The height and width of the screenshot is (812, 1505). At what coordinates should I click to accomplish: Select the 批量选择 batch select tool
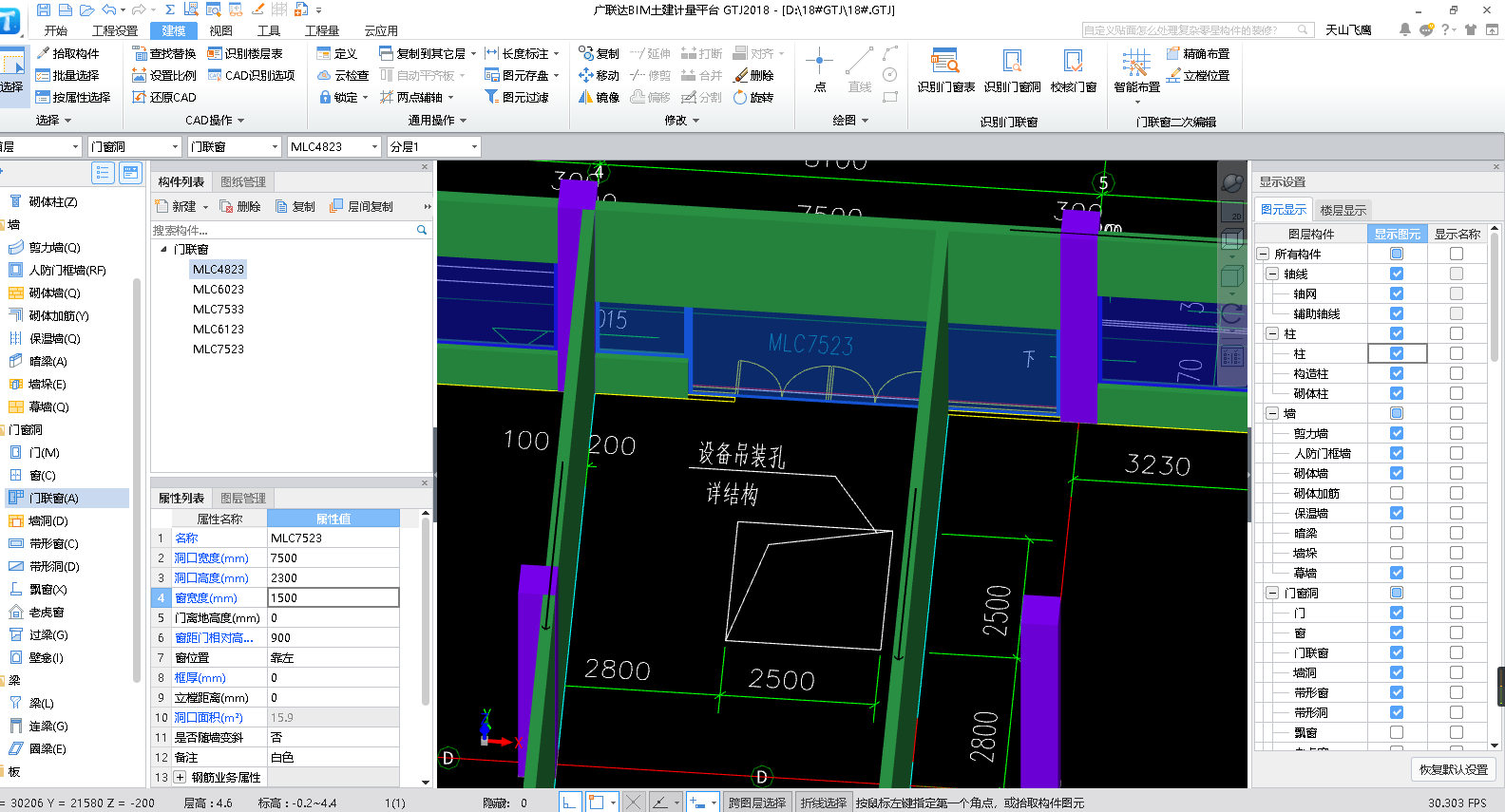coord(67,75)
